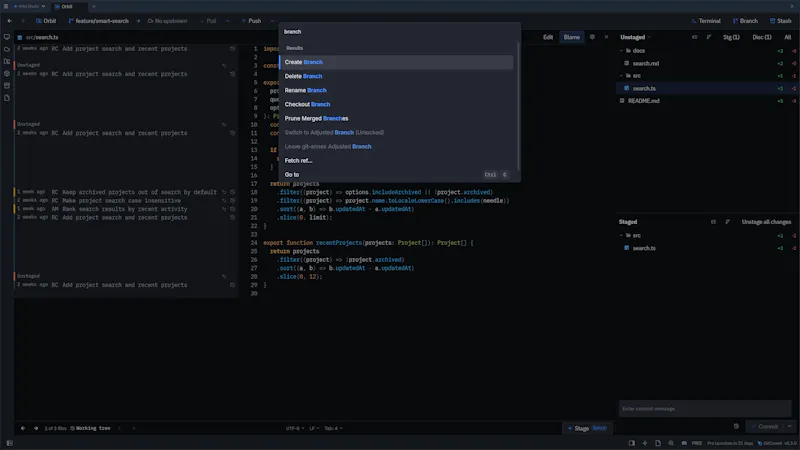Click the monitor icon in the left sidebar

coord(7,37)
